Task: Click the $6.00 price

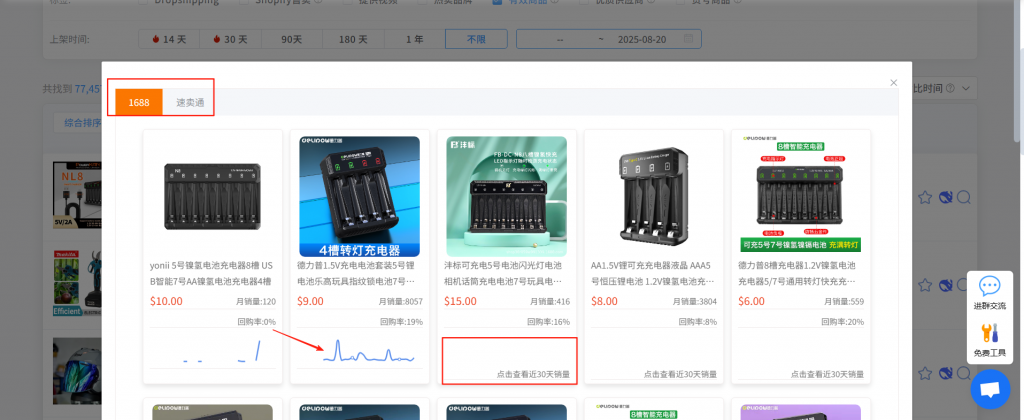Action: click(x=752, y=301)
